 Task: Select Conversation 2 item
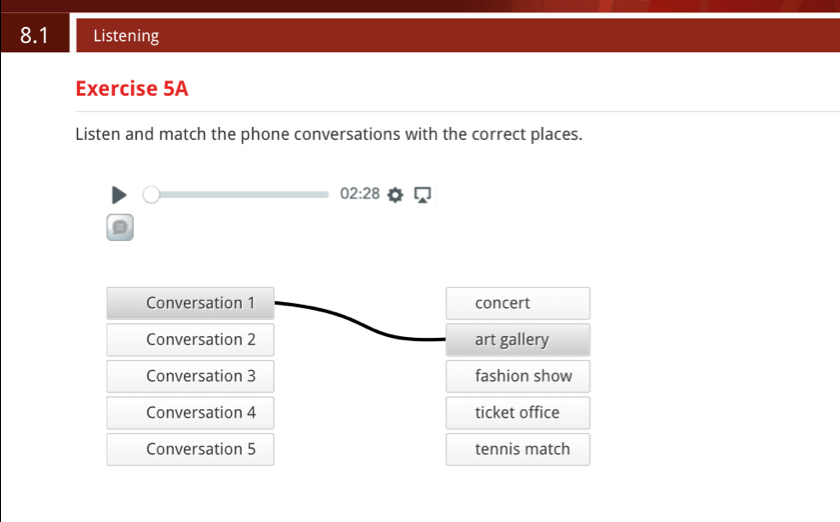click(190, 340)
